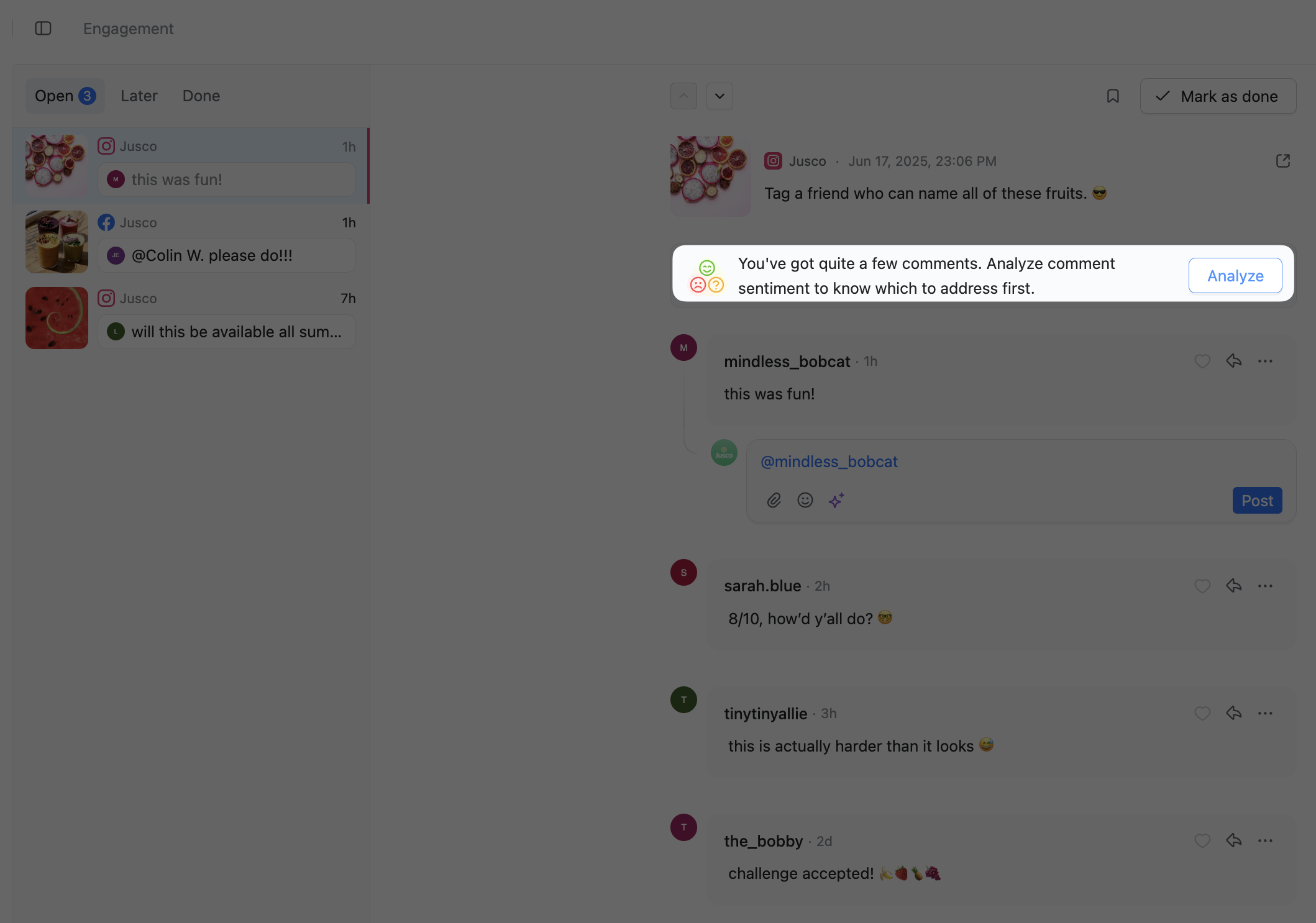Bookmark this post for later
Image resolution: width=1316 pixels, height=923 pixels.
pyautogui.click(x=1113, y=96)
